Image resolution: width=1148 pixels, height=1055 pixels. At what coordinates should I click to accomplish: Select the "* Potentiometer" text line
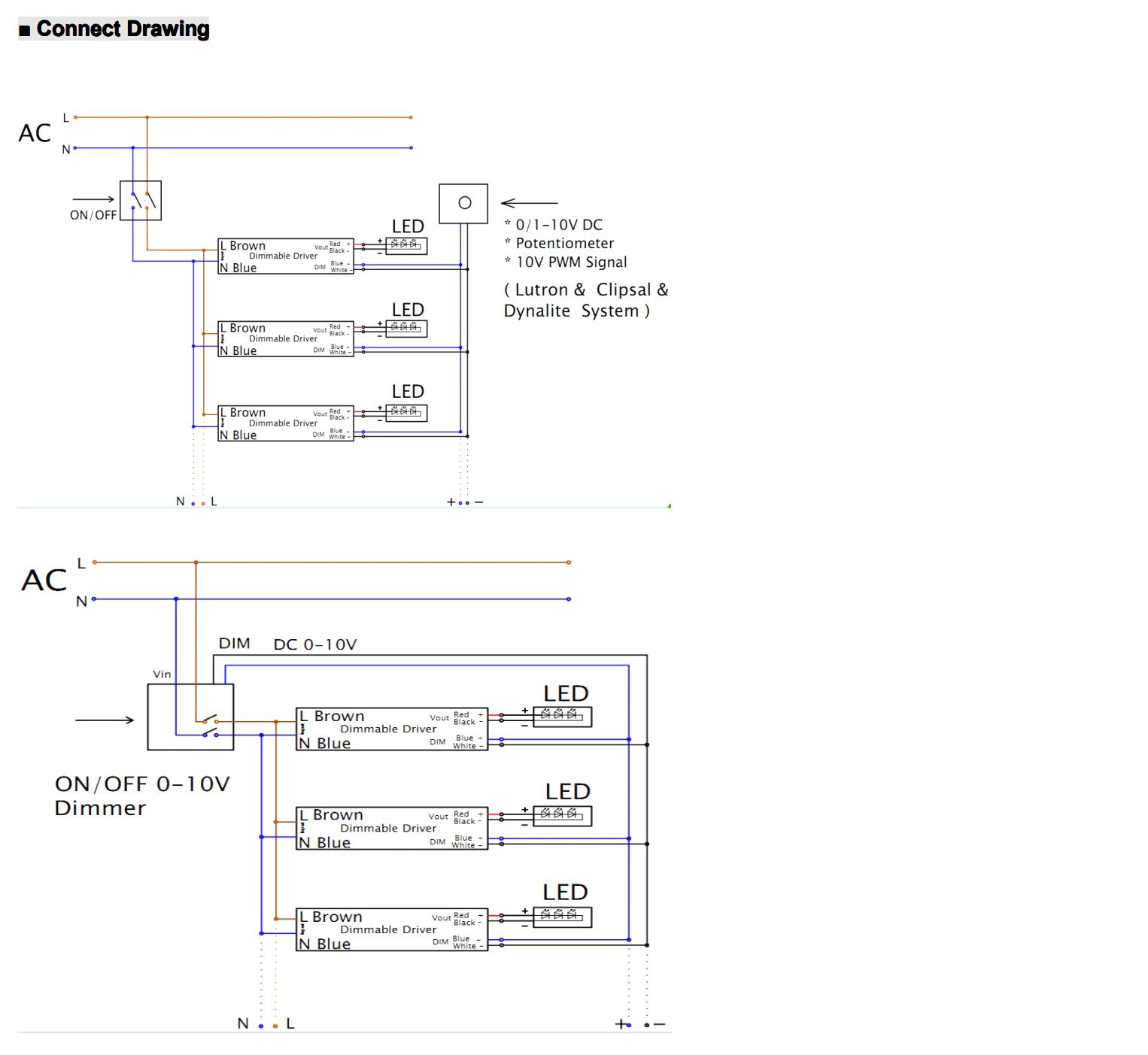click(x=559, y=244)
